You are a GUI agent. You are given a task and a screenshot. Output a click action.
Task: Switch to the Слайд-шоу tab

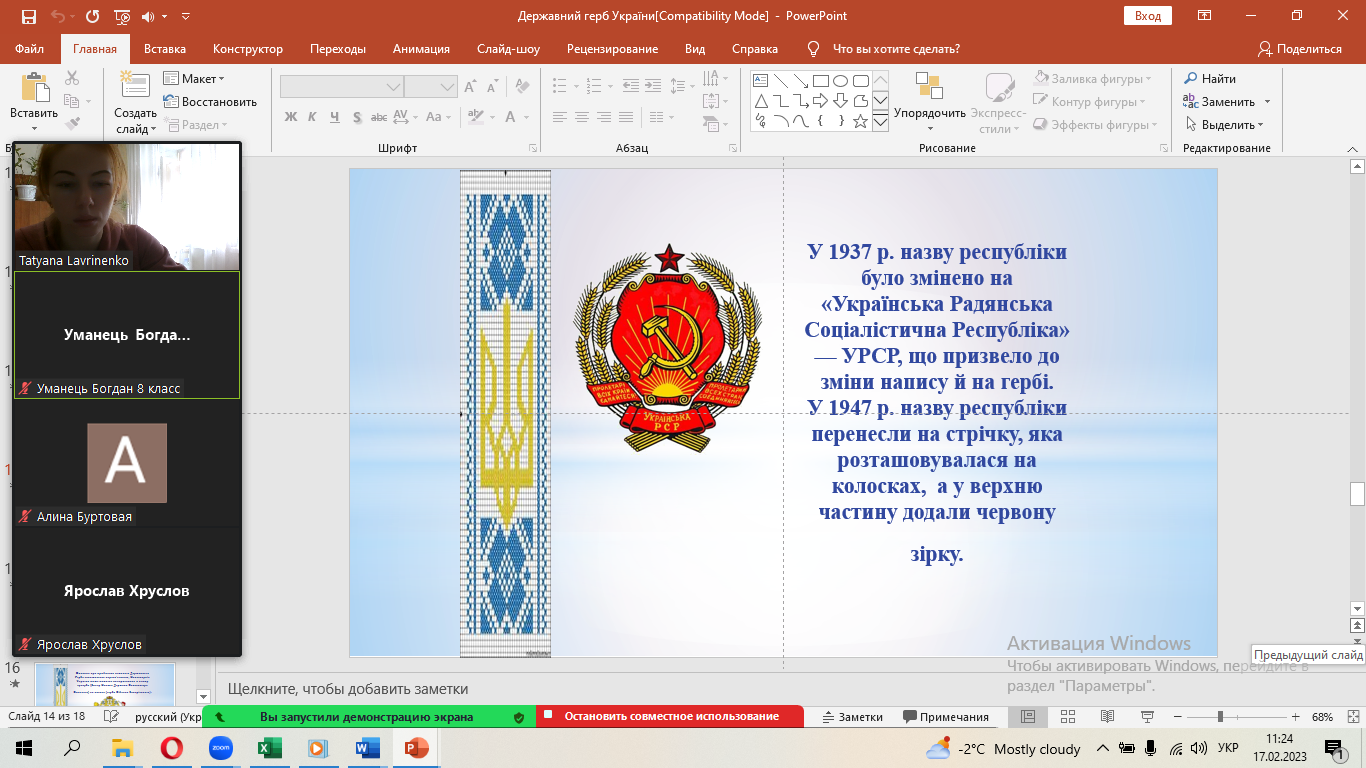(x=508, y=49)
